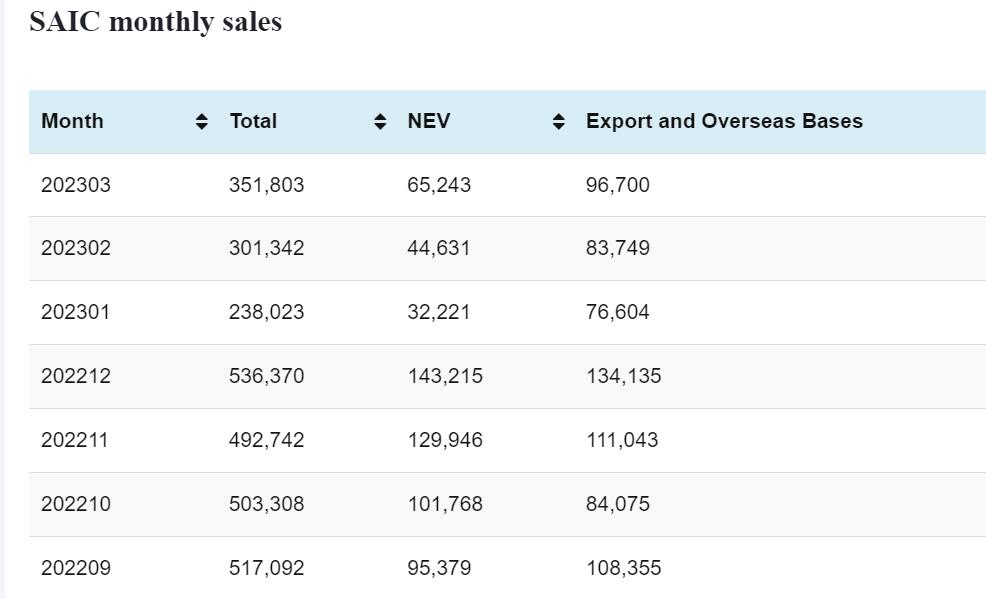Select the 202301 row month cell
The width and height of the screenshot is (986, 599).
click(76, 312)
